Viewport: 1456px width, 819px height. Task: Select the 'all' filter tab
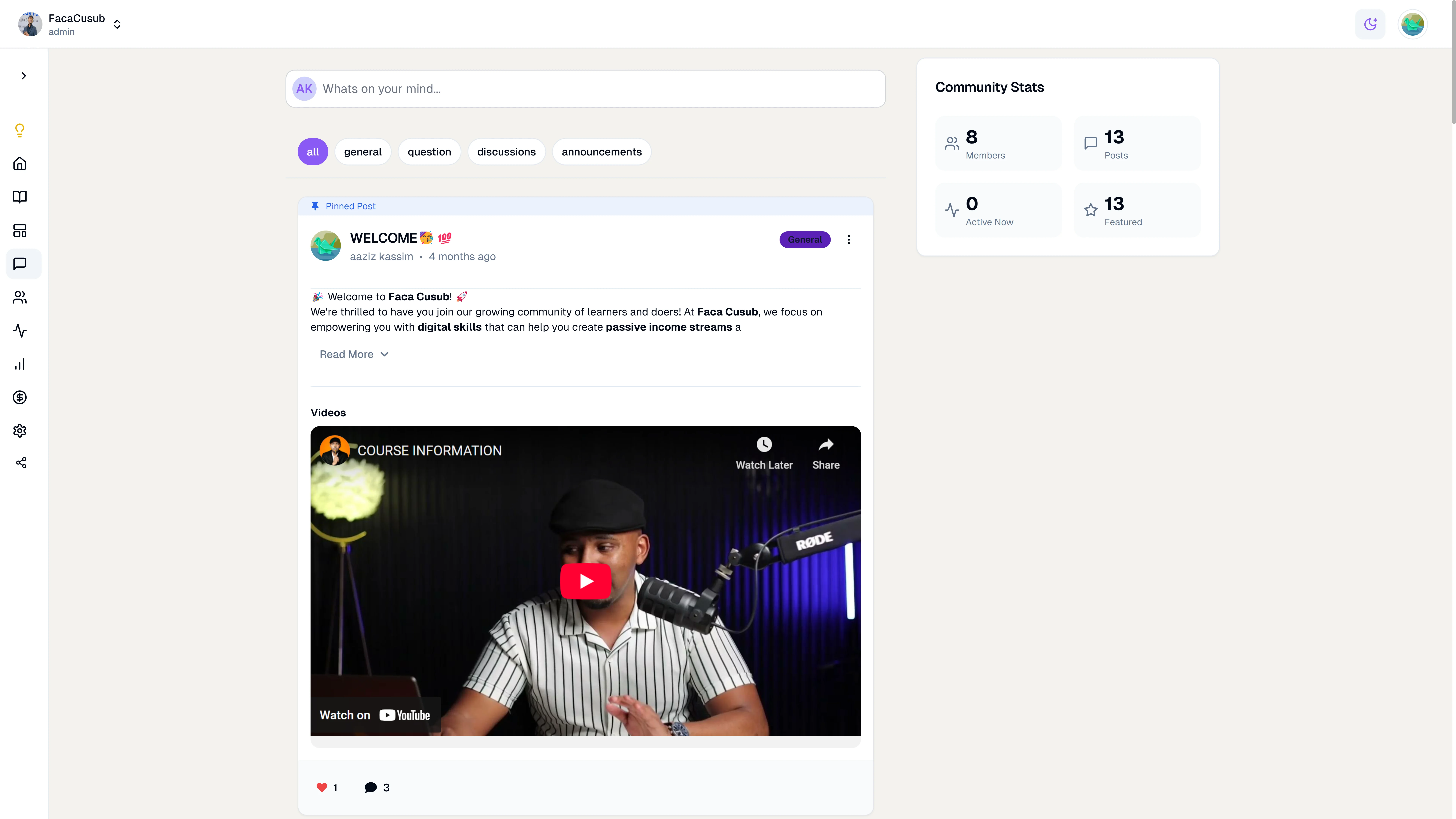(x=313, y=151)
